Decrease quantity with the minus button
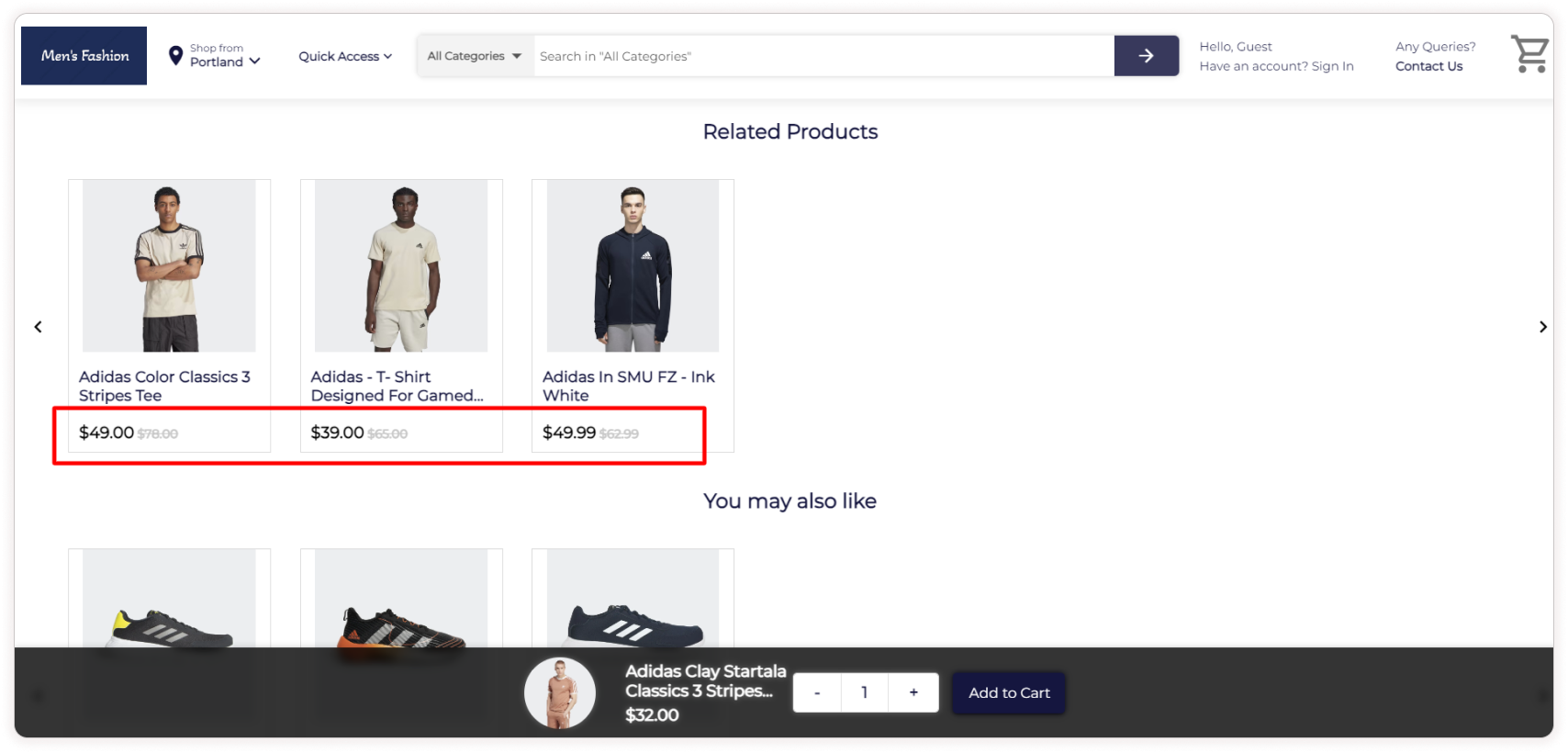Screen dimensions: 1568x753 817,692
